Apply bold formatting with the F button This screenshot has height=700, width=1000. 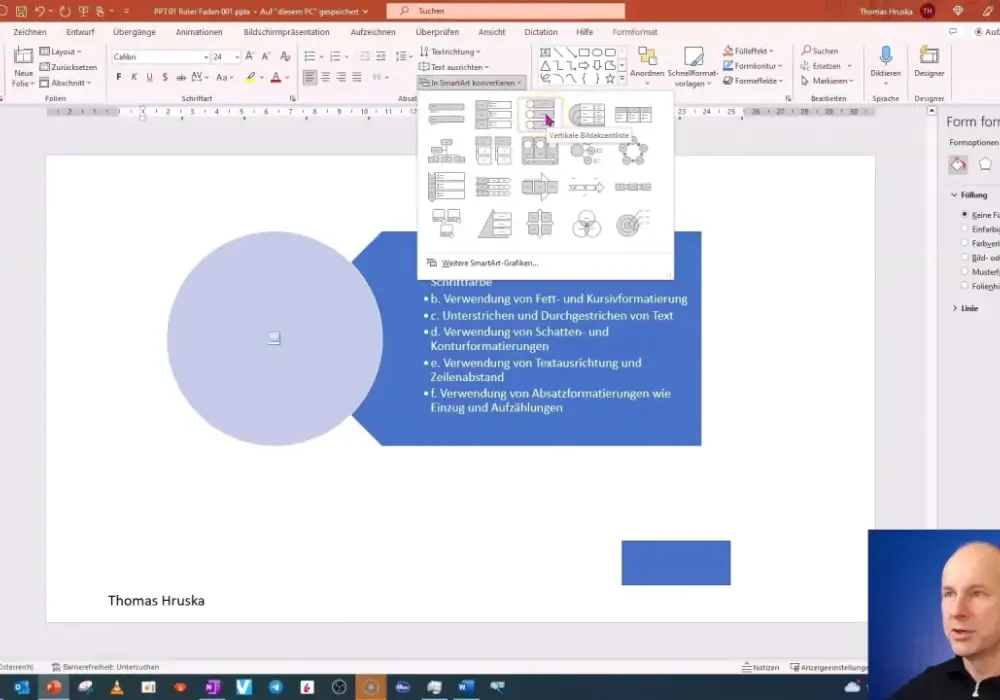119,77
